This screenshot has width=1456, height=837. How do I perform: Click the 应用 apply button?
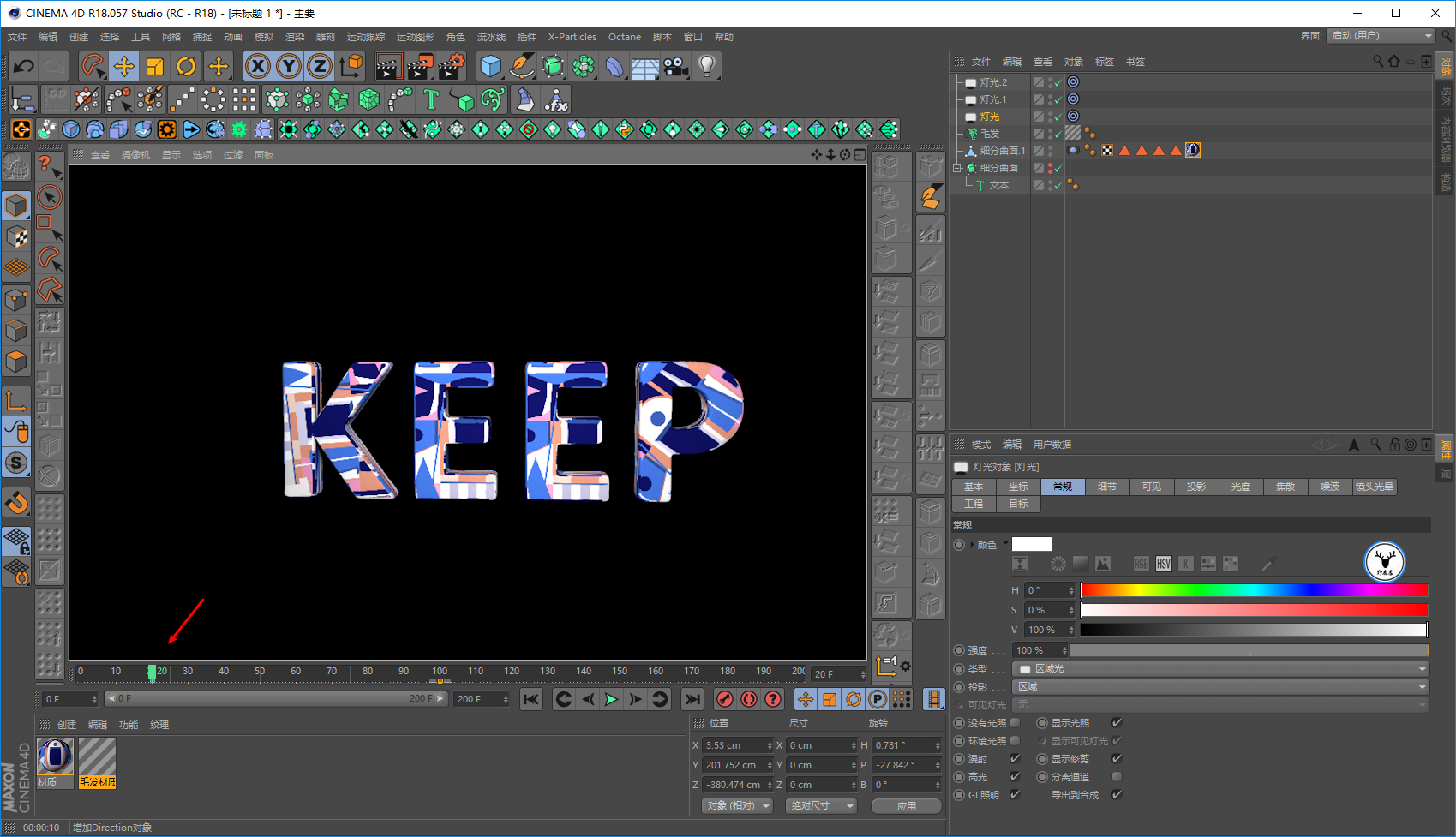tap(906, 806)
